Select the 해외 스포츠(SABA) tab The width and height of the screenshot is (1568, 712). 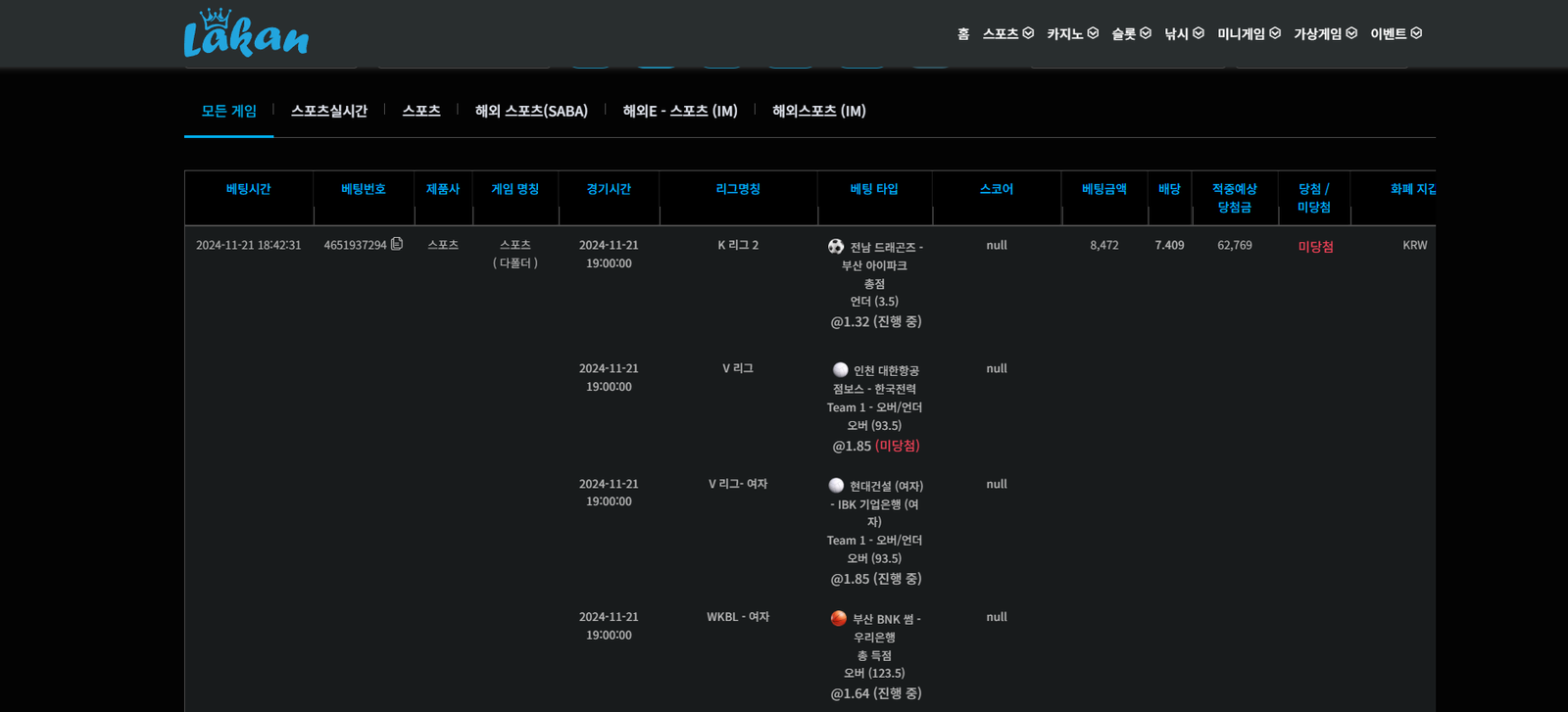[x=531, y=111]
